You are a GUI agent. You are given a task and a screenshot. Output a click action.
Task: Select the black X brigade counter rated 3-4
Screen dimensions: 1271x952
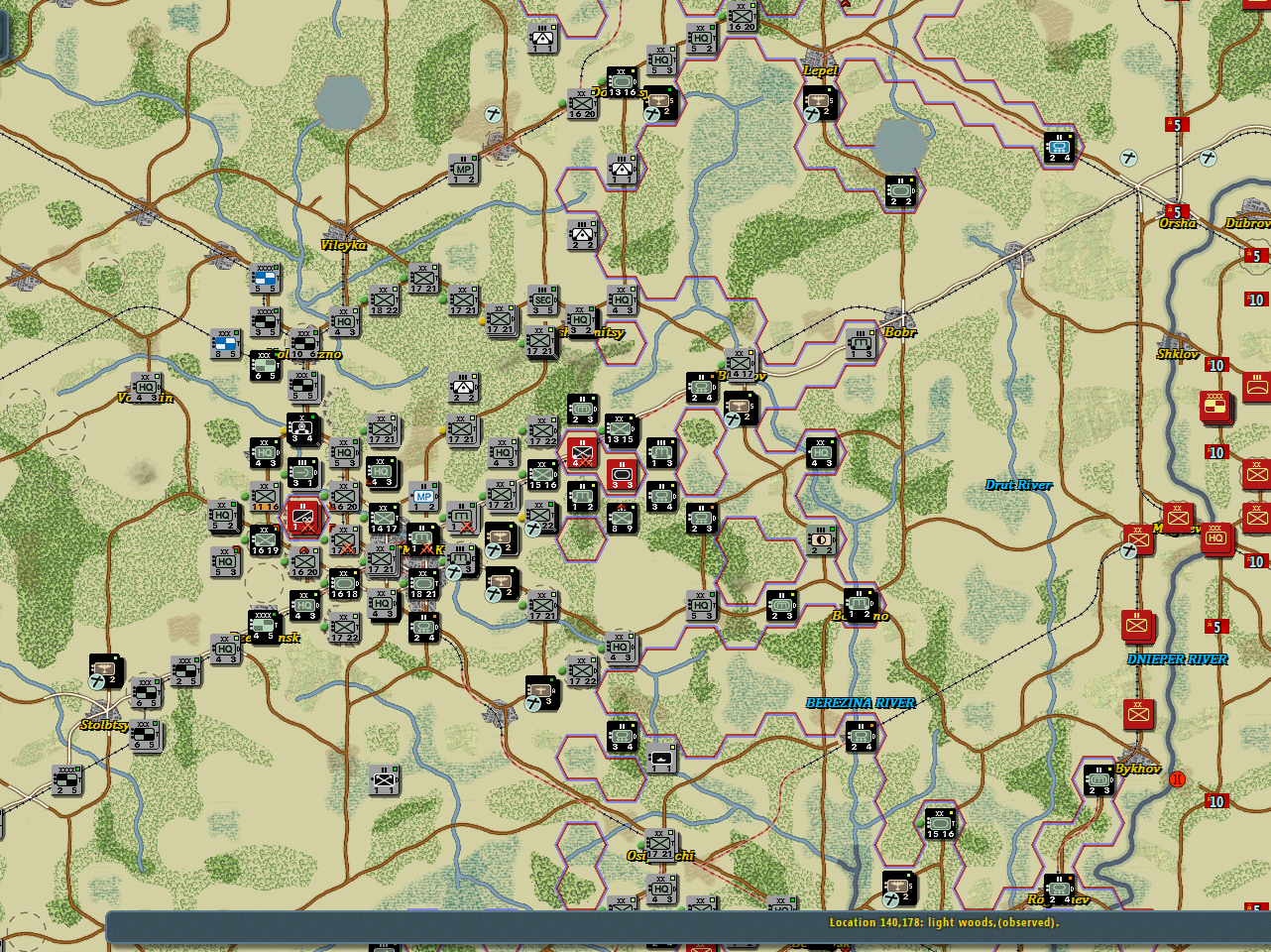point(302,429)
